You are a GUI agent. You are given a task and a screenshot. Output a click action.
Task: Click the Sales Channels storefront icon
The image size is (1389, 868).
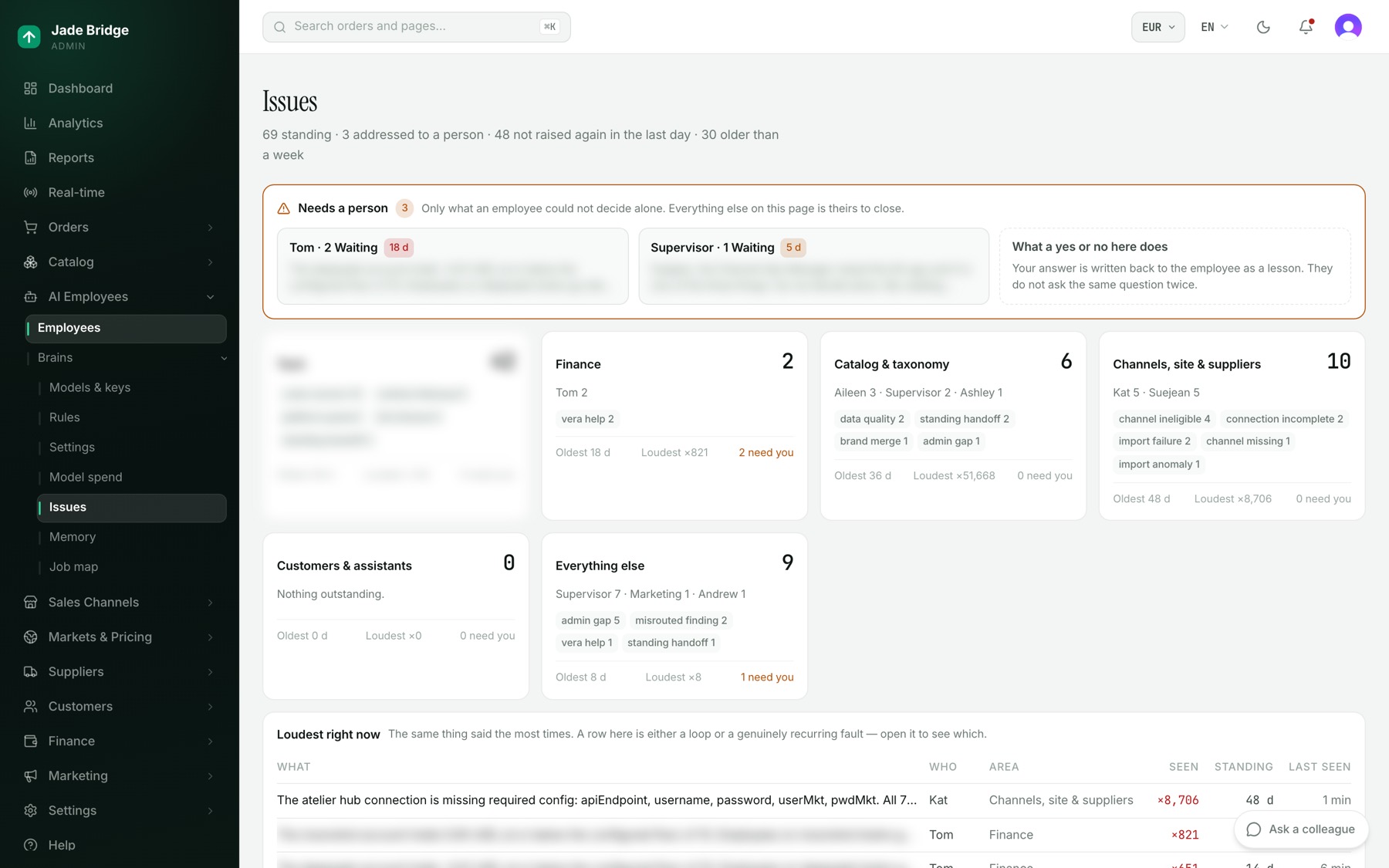tap(31, 603)
